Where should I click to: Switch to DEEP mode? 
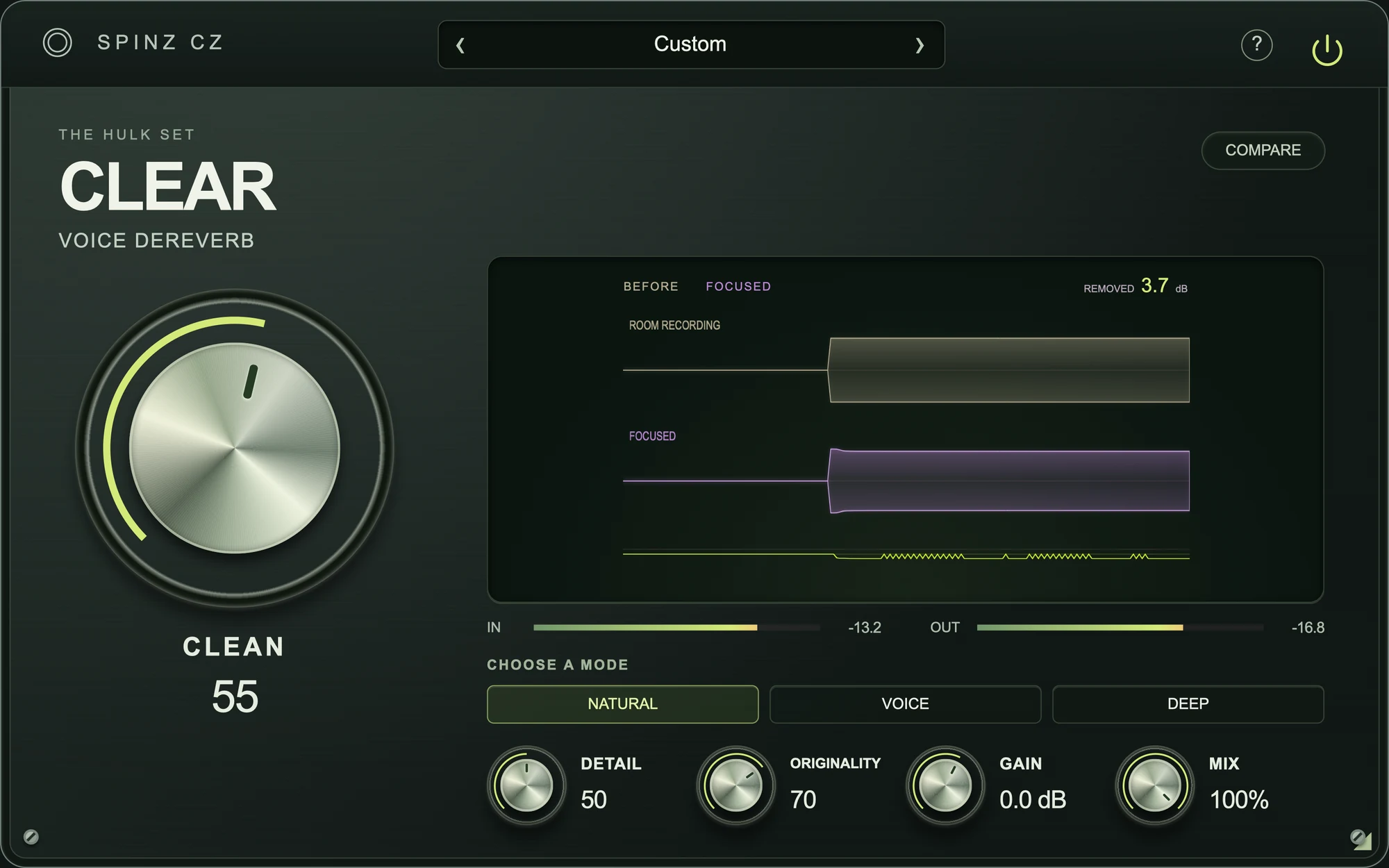click(1188, 704)
